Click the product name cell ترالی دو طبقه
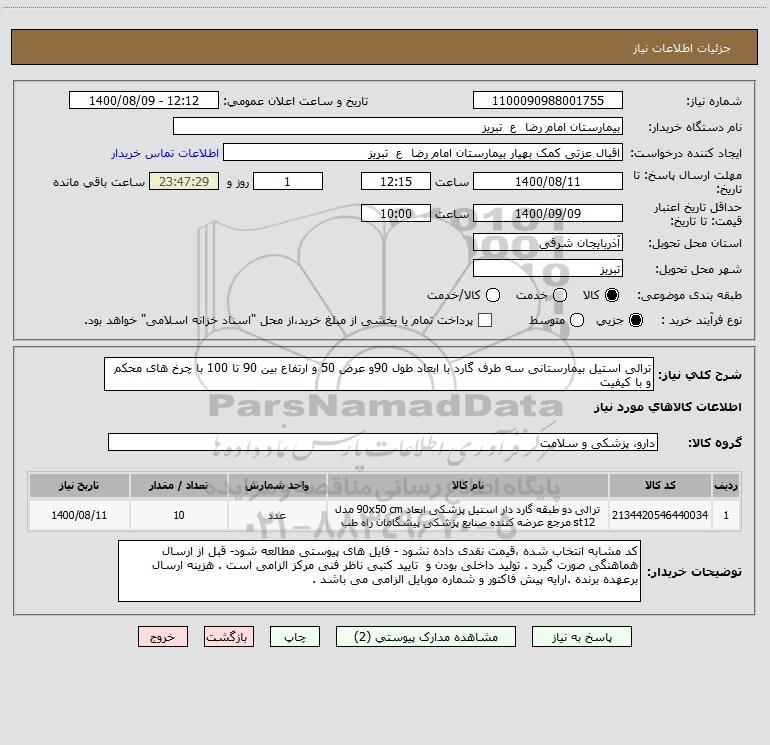The width and height of the screenshot is (770, 745). (x=468, y=515)
